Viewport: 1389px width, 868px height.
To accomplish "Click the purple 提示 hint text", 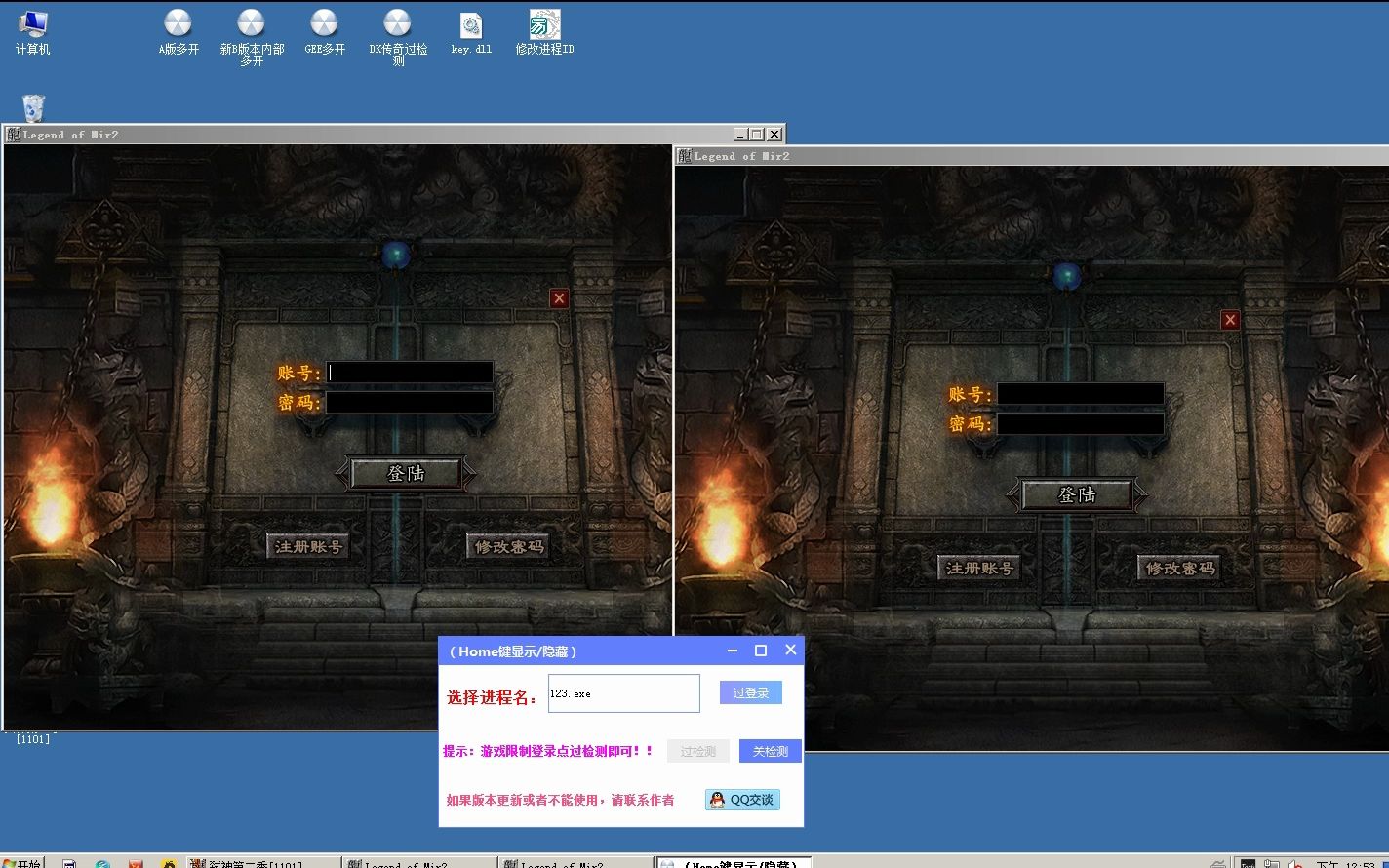I will click(x=548, y=751).
